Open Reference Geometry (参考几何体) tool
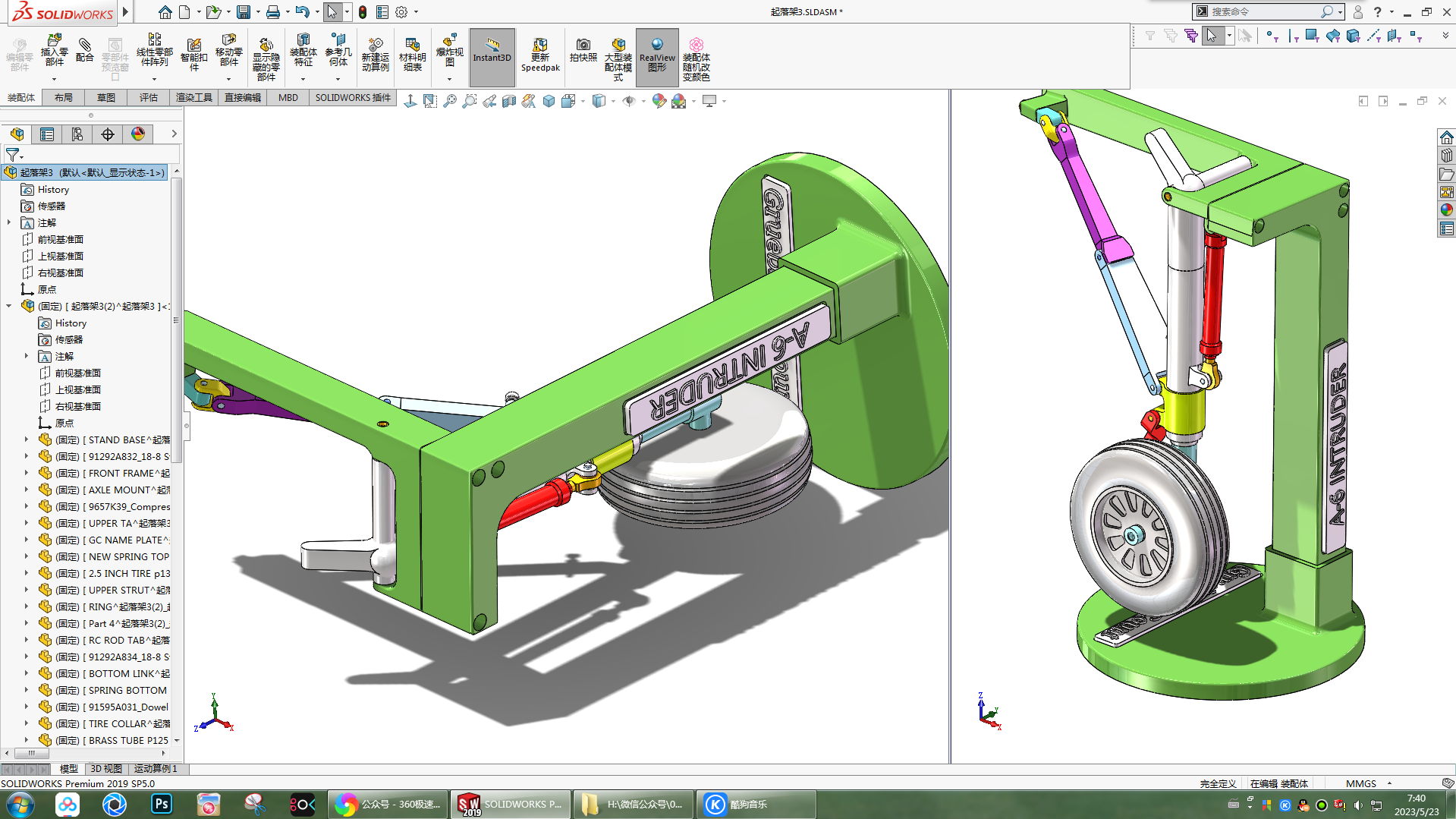The width and height of the screenshot is (1456, 819). click(338, 50)
